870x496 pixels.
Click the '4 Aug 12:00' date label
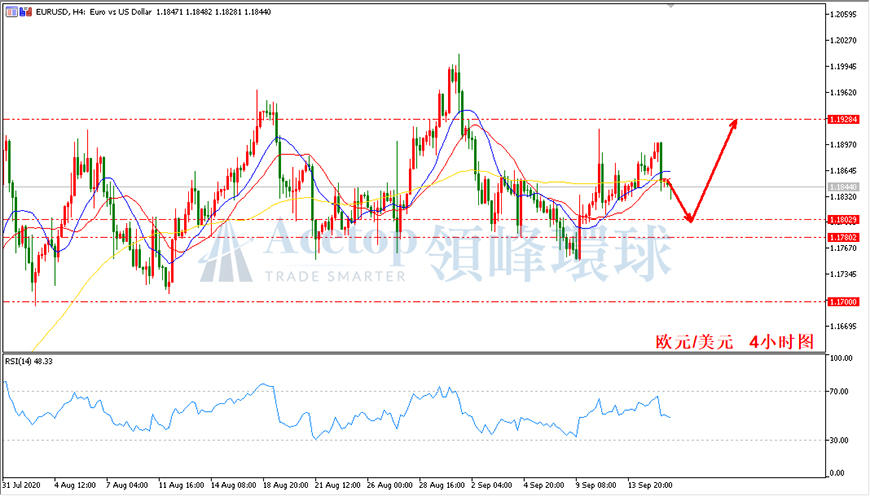point(75,485)
